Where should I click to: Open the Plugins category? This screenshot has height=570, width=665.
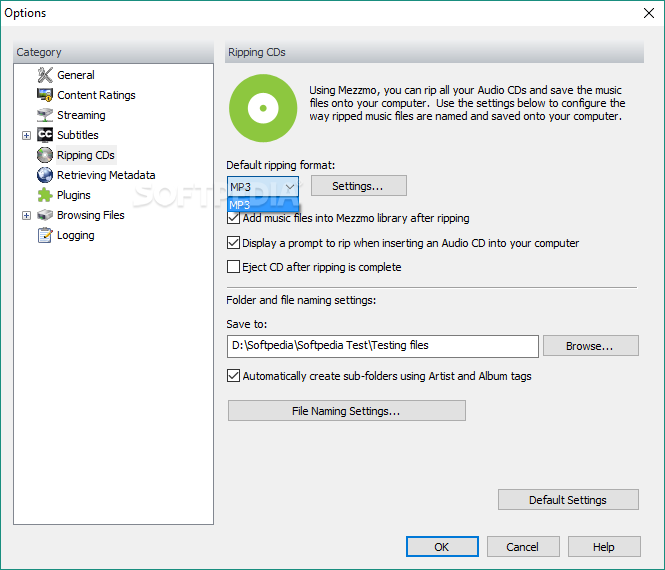[x=74, y=195]
